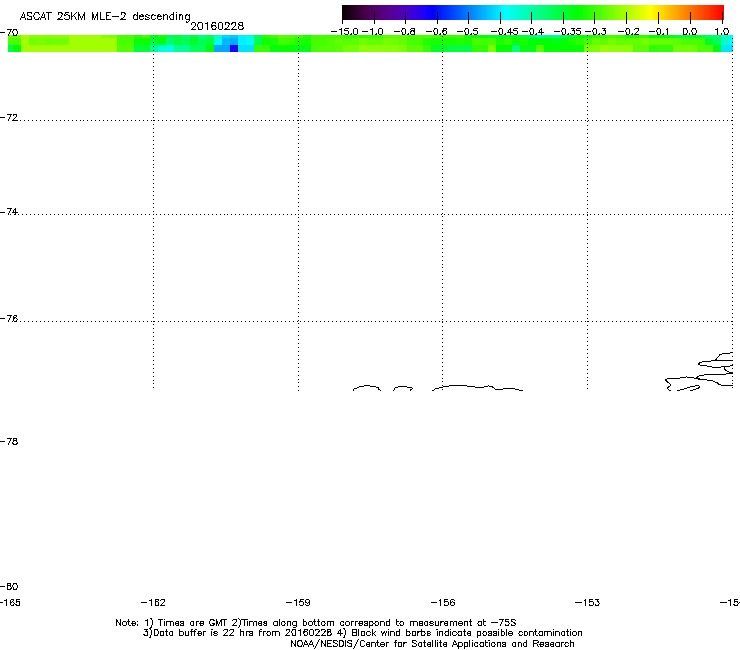This screenshot has height=650, width=740.
Task: Click the 'NOAA/NESDIS/Center for Satellite Applications' credit
Action: pyautogui.click(x=432, y=644)
